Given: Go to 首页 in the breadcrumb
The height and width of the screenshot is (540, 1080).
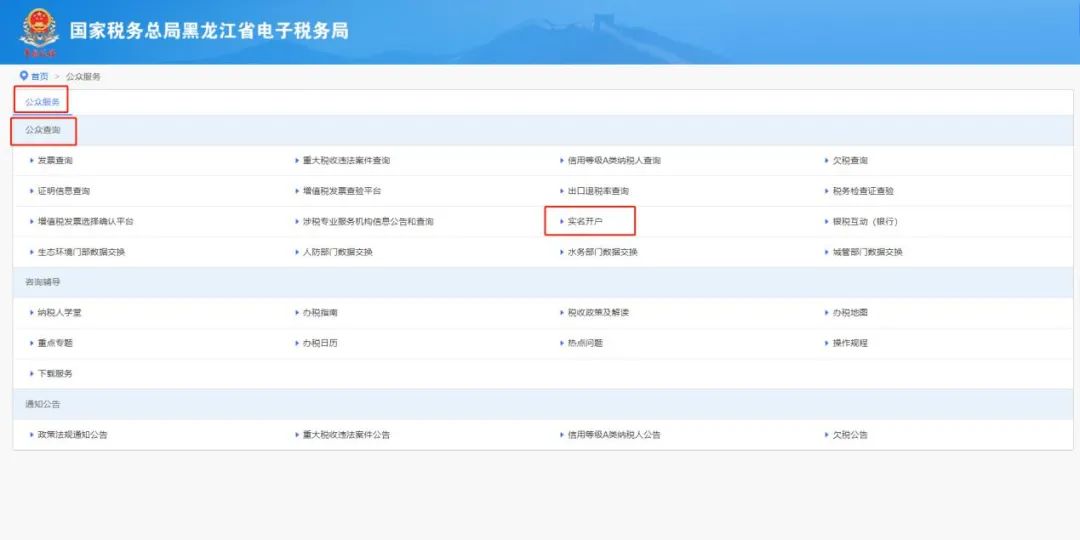Looking at the screenshot, I should [x=40, y=76].
